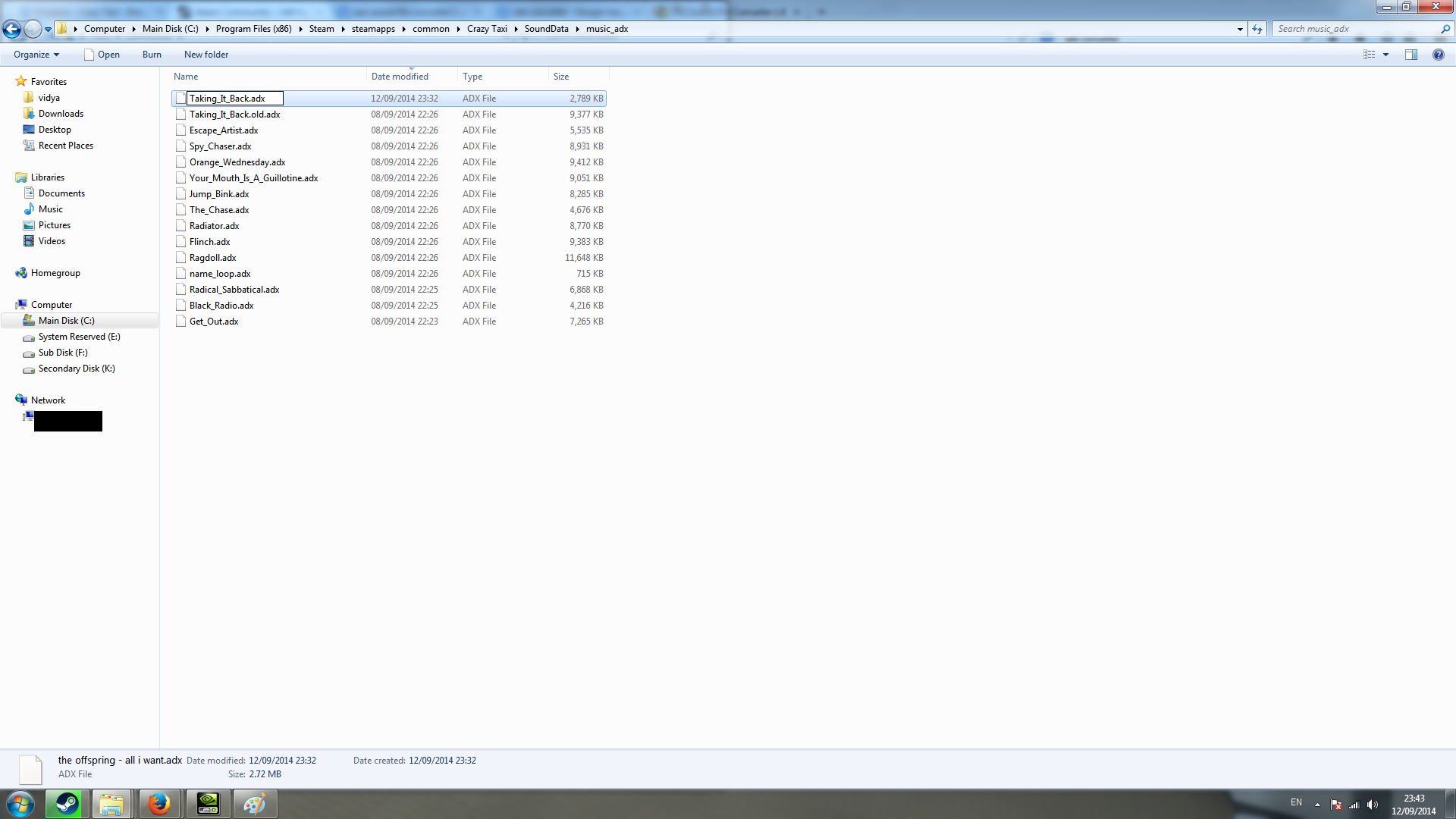This screenshot has width=1456, height=819.
Task: Select the Ragdoll.adx file
Action: (x=212, y=258)
